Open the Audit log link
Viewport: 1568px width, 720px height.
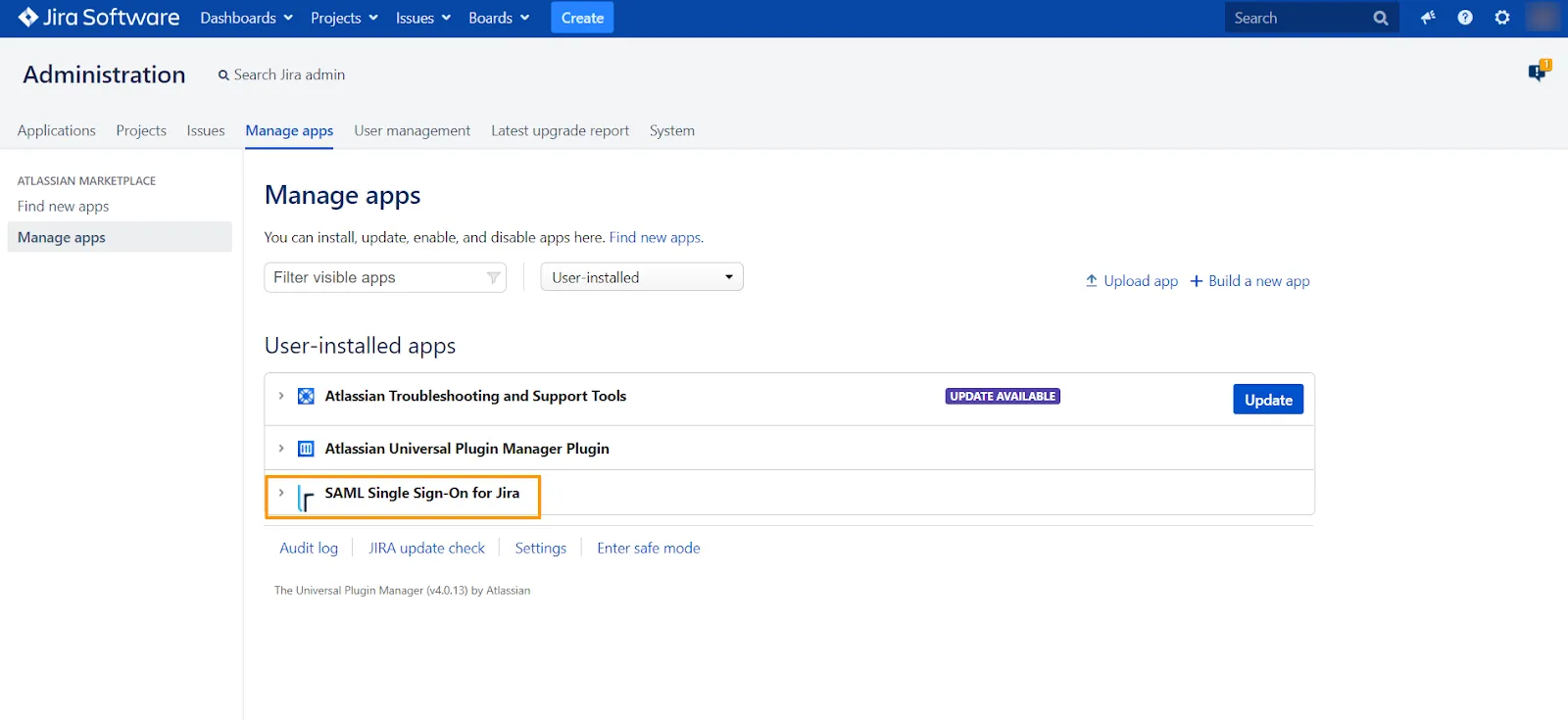coord(309,549)
